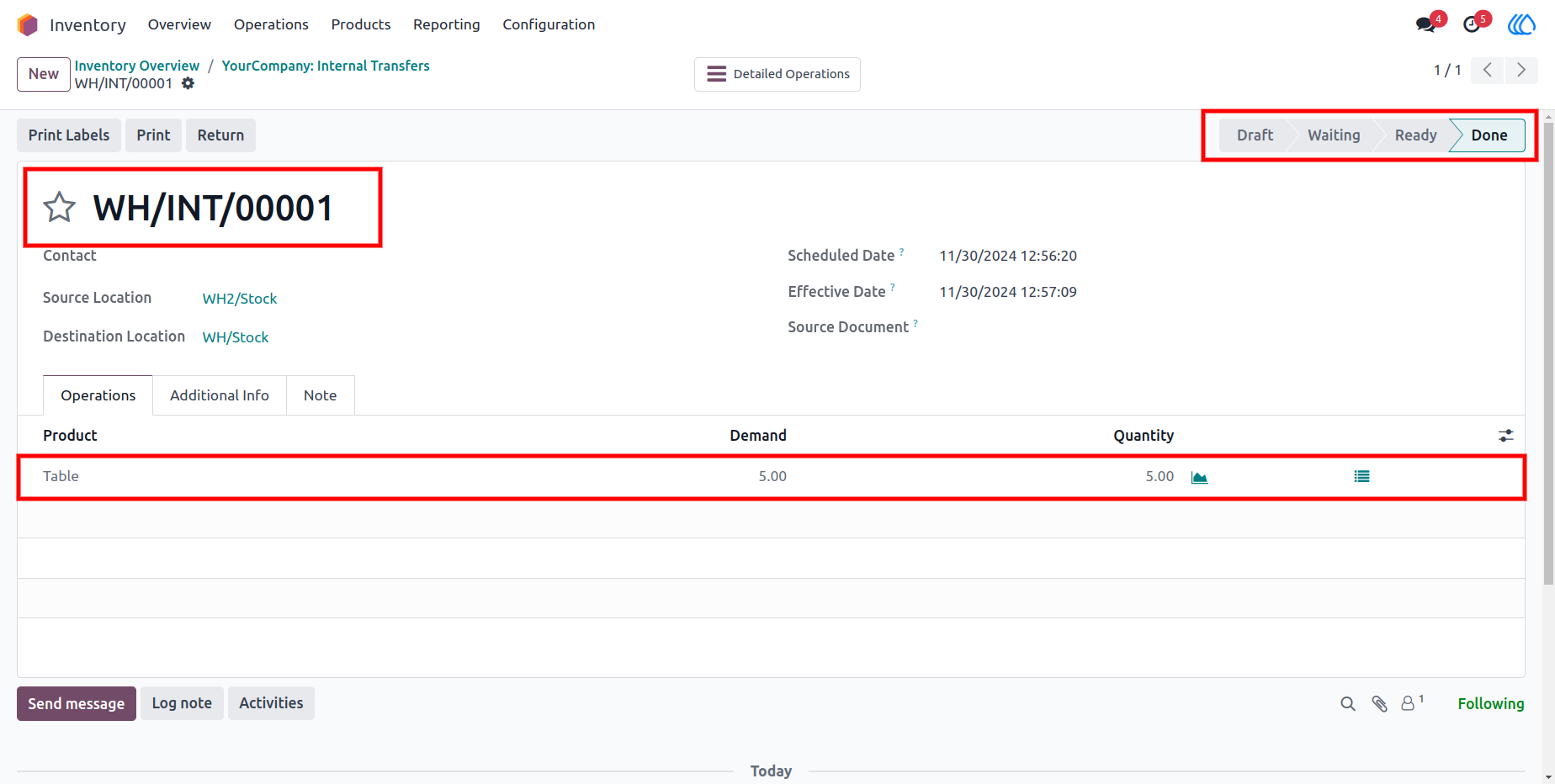This screenshot has width=1555, height=784.
Task: Go to next record arrow
Action: click(1521, 70)
